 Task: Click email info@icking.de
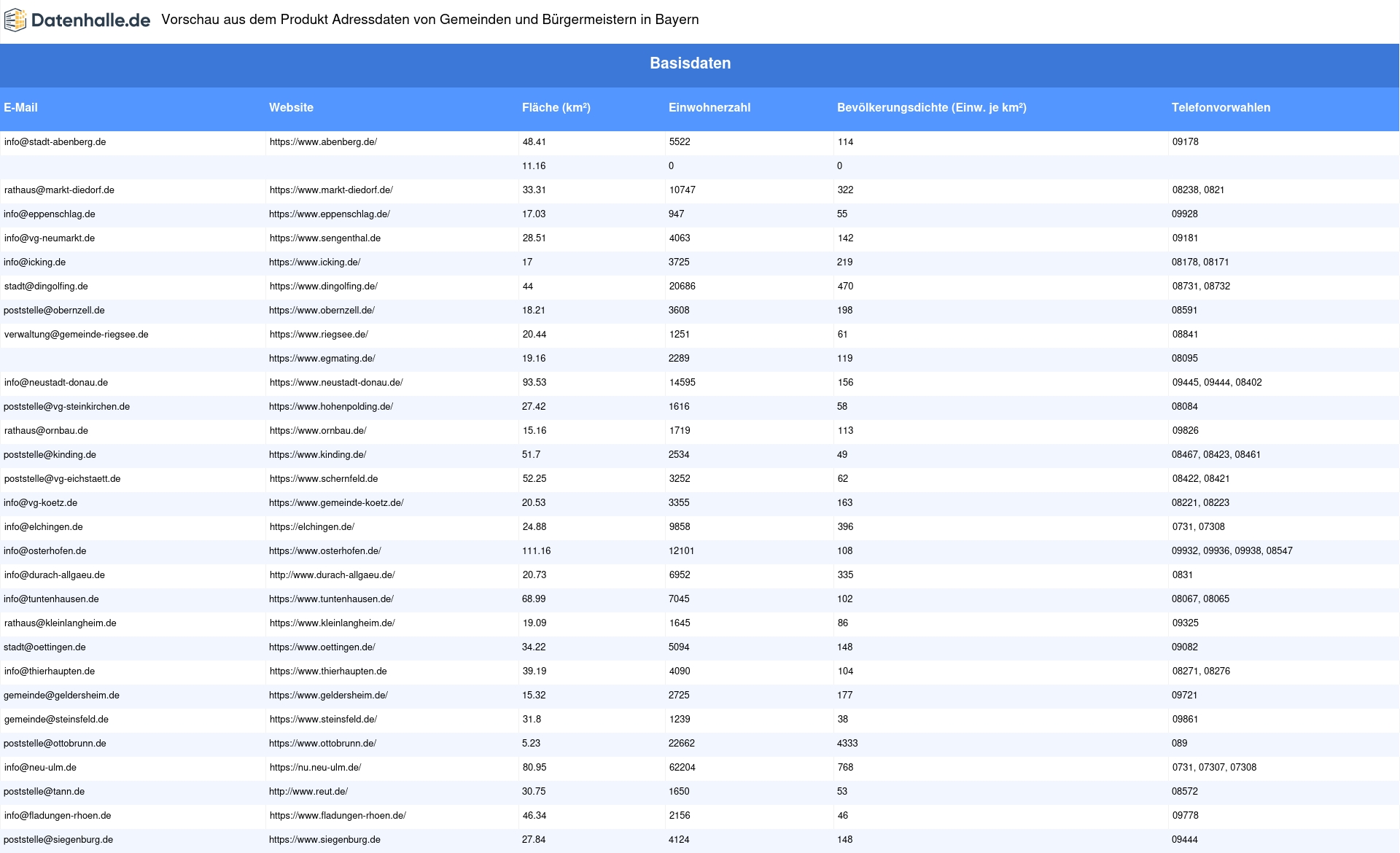35,262
